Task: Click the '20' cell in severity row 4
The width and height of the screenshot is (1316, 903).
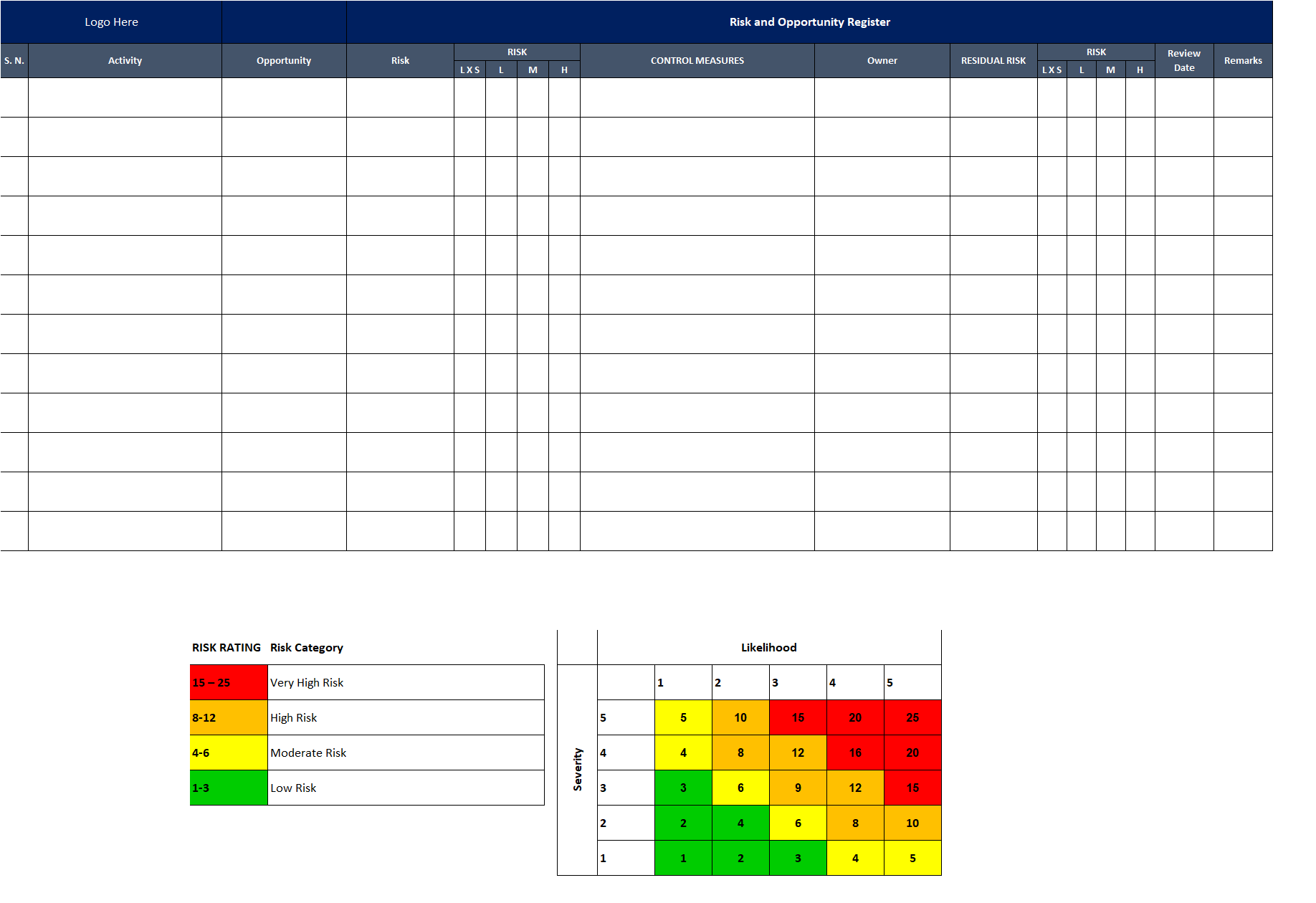Action: pos(912,752)
